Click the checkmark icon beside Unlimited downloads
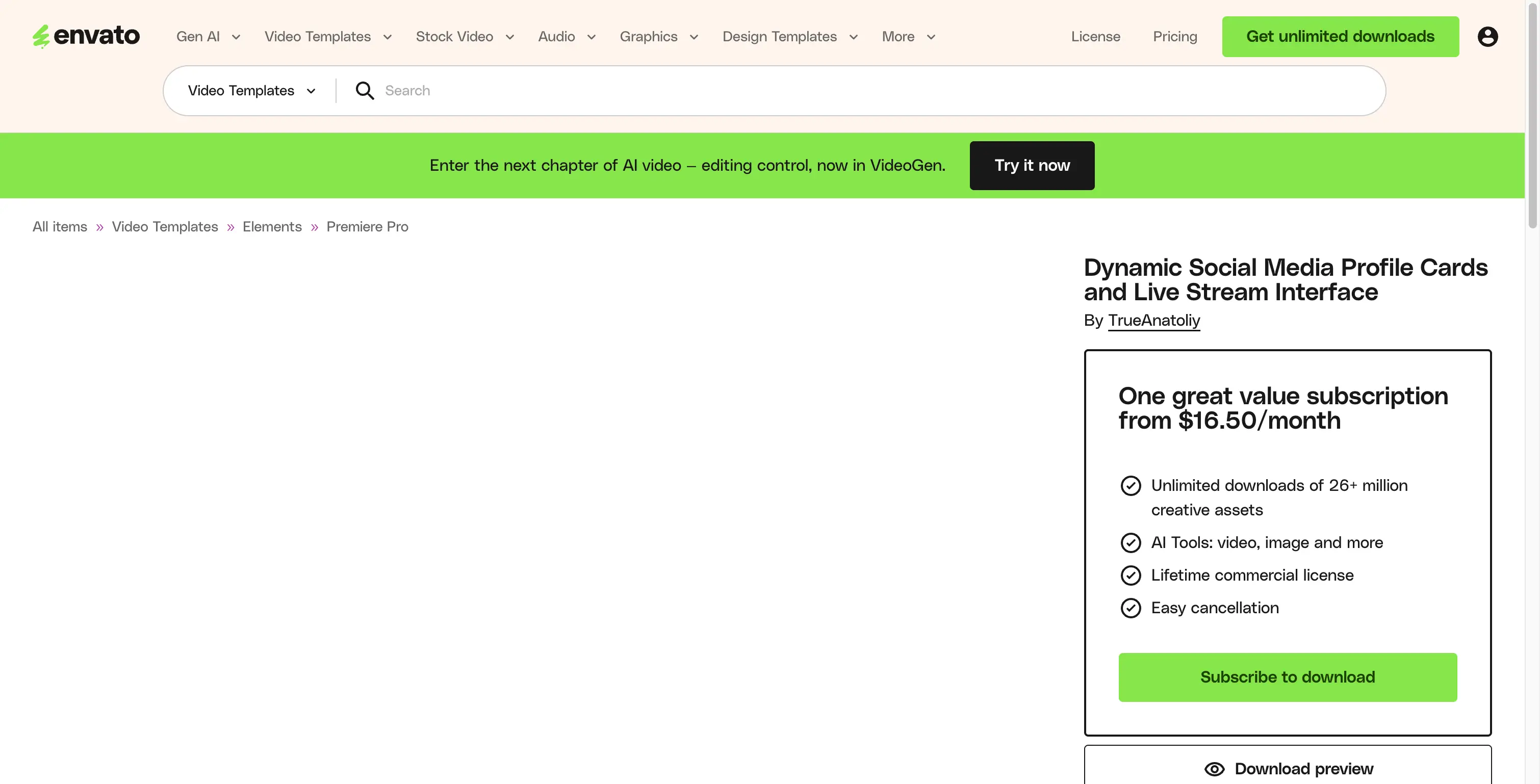The height and width of the screenshot is (784, 1540). 1131,486
